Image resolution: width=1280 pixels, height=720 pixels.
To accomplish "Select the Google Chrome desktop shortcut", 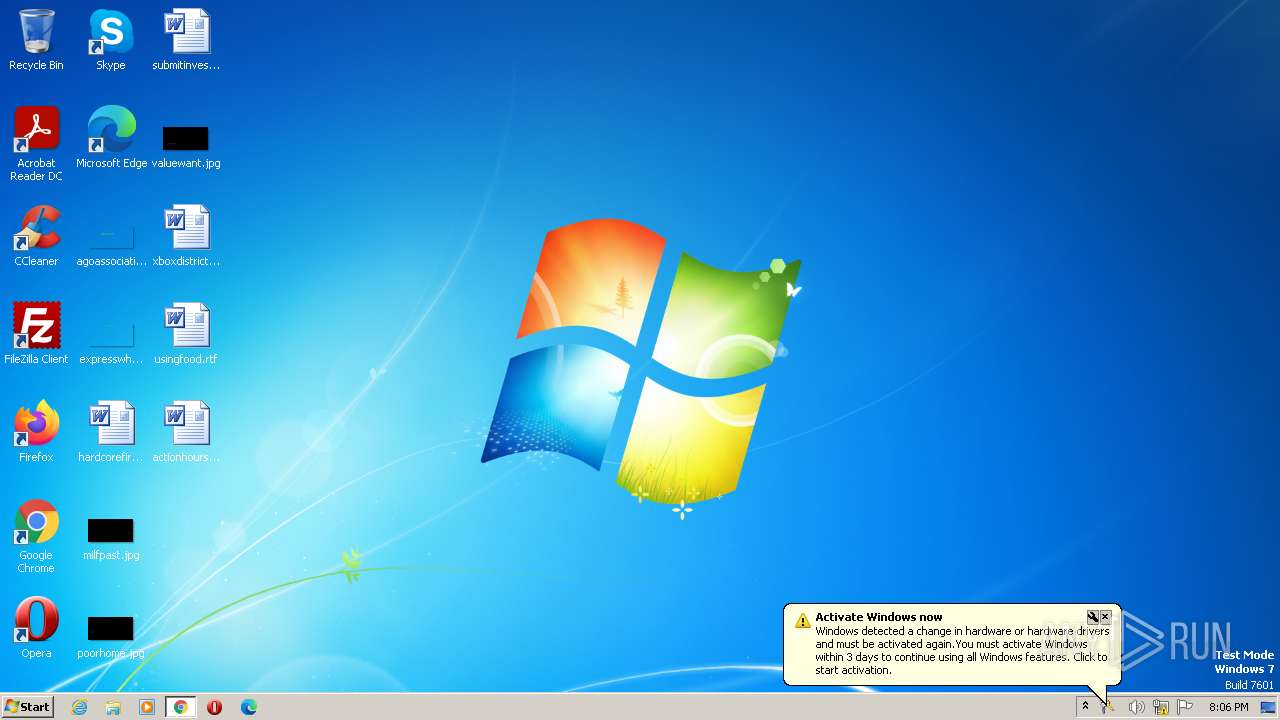I will [x=36, y=536].
